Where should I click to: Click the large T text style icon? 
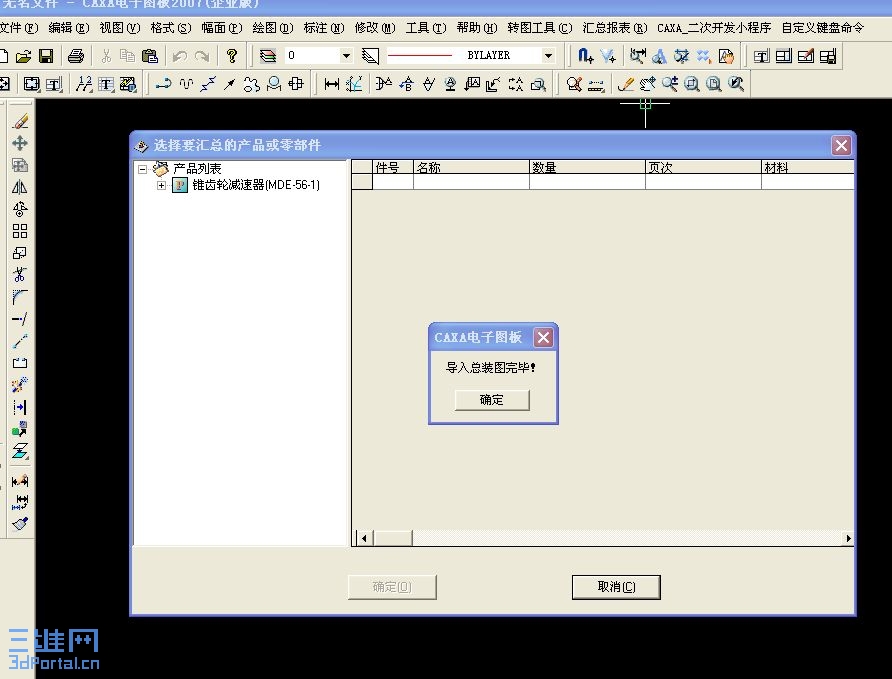(106, 85)
